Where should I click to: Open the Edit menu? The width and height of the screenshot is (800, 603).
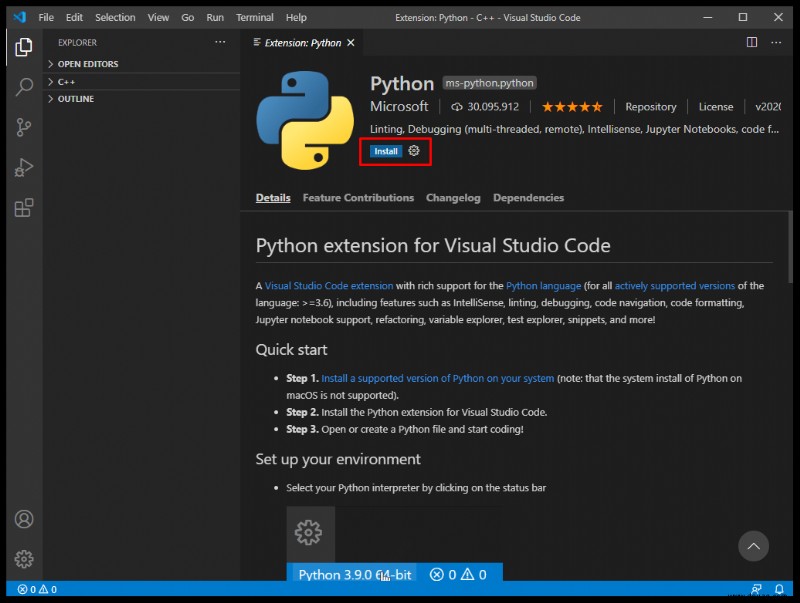(x=74, y=17)
